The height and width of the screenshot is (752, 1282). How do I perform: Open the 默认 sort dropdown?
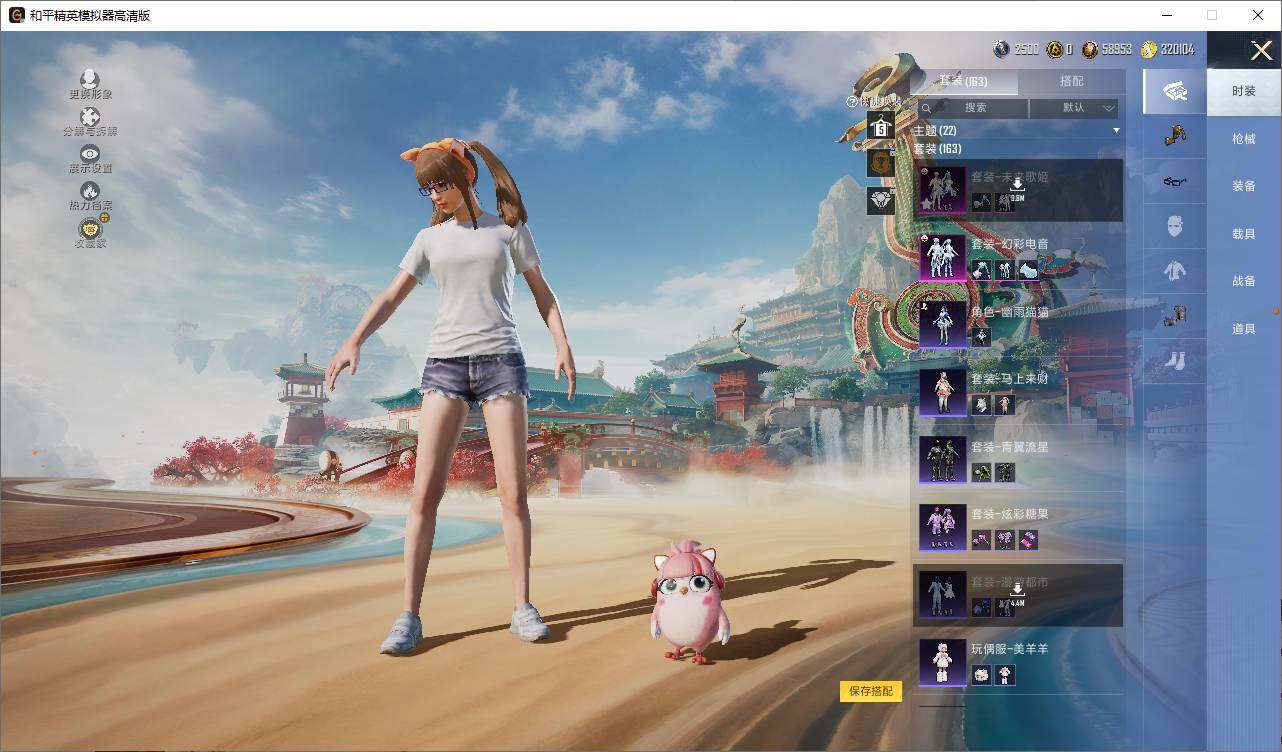tap(1074, 108)
